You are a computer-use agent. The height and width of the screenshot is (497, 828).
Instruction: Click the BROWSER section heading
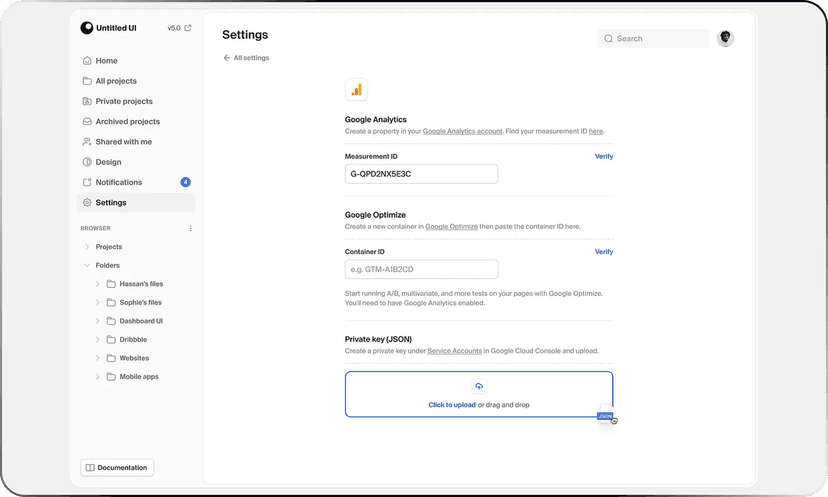click(96, 228)
